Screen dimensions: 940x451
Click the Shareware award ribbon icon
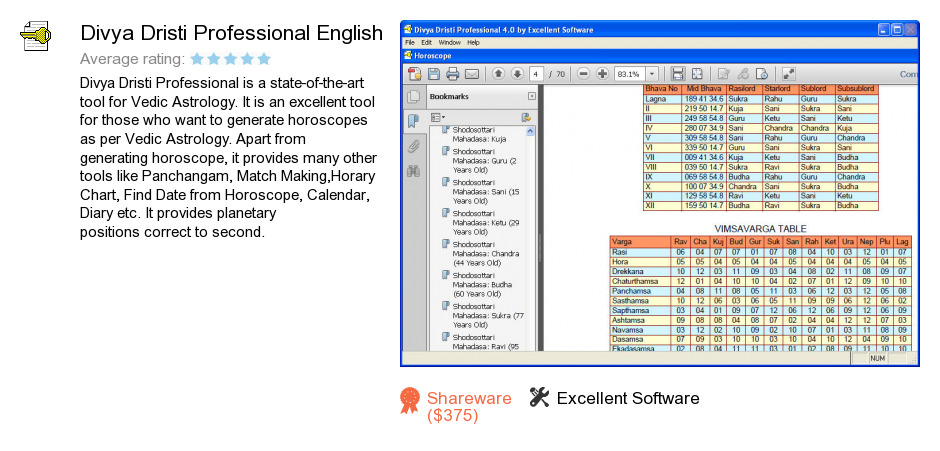410,400
